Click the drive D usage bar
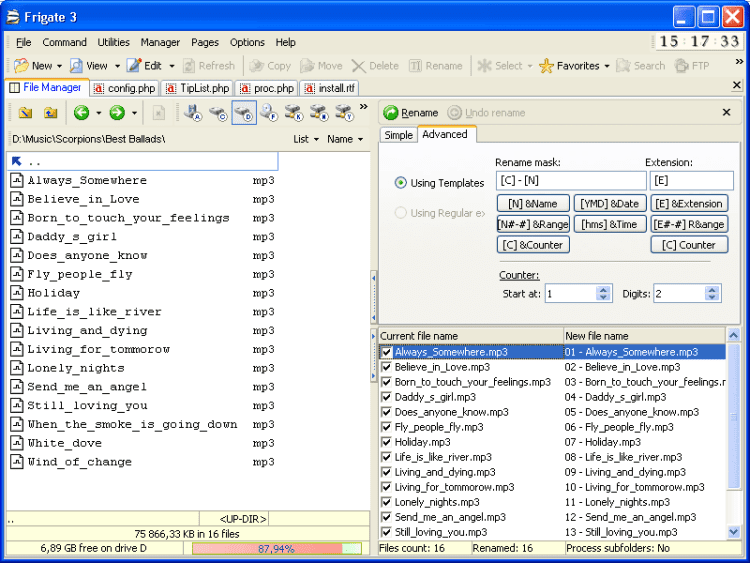Viewport: 750px width, 563px height. 277,549
